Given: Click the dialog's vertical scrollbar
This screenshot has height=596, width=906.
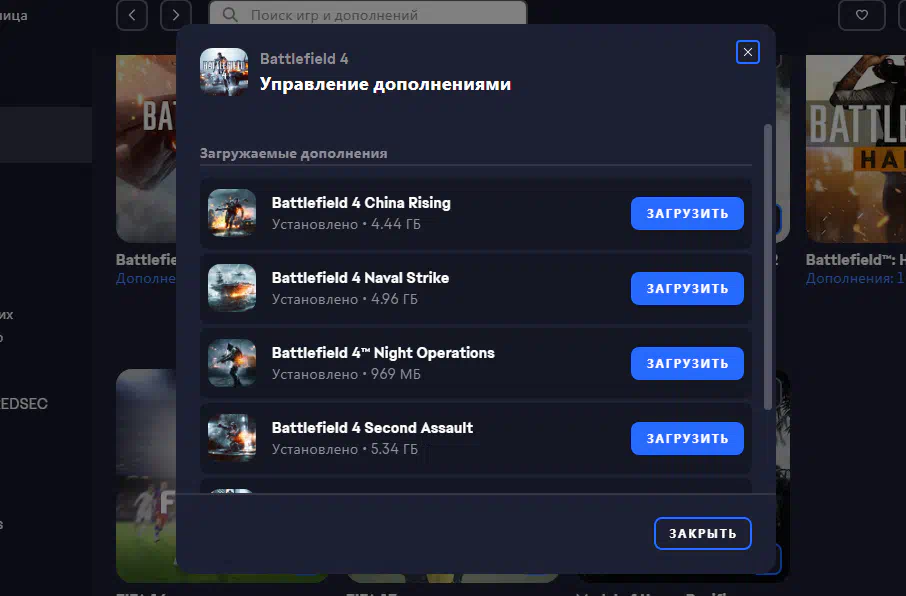Looking at the screenshot, I should coord(768,267).
